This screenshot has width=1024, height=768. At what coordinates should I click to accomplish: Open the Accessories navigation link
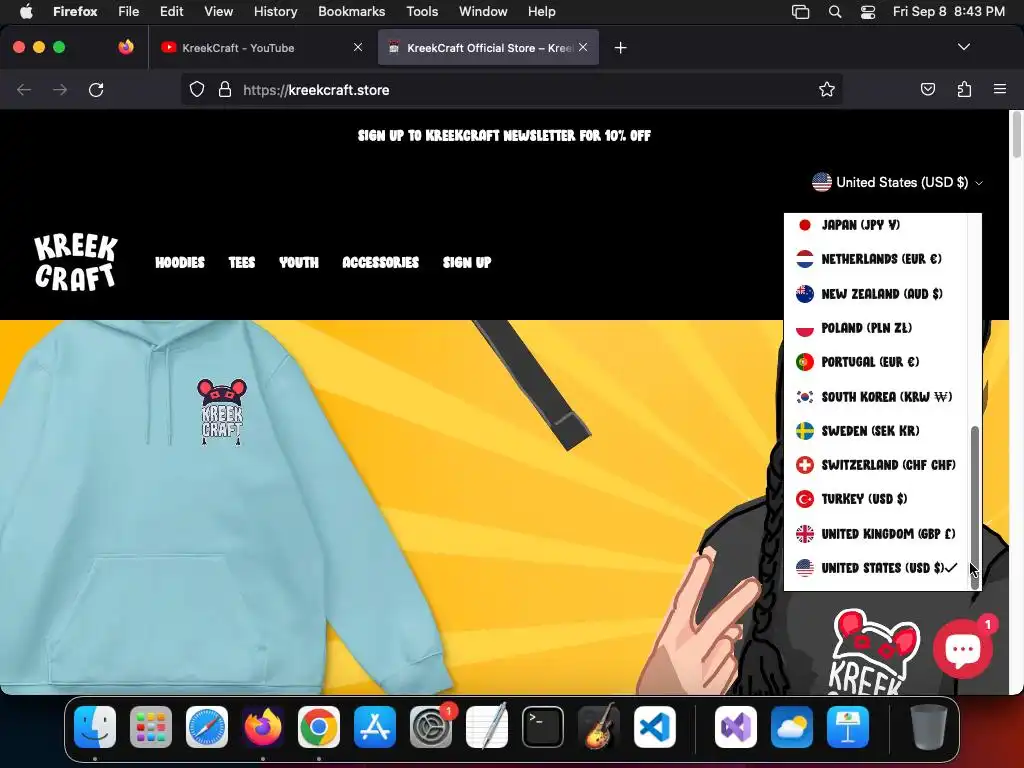coord(381,263)
